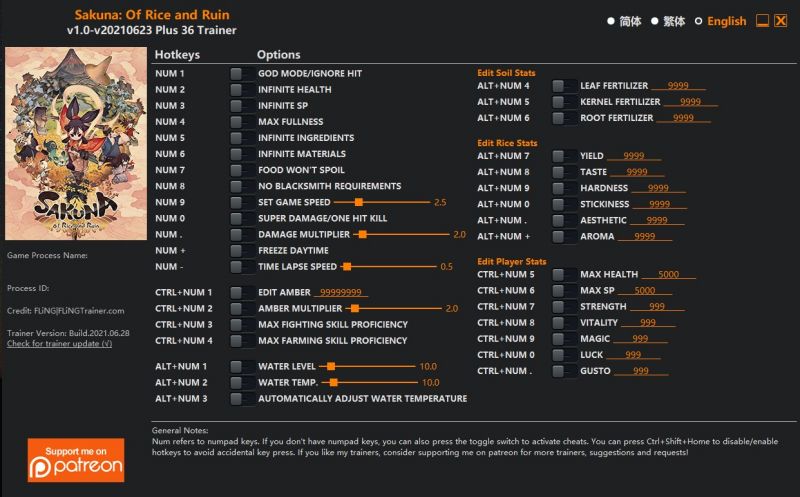
Task: Click Water Temp. slider handle
Action: (x=334, y=383)
